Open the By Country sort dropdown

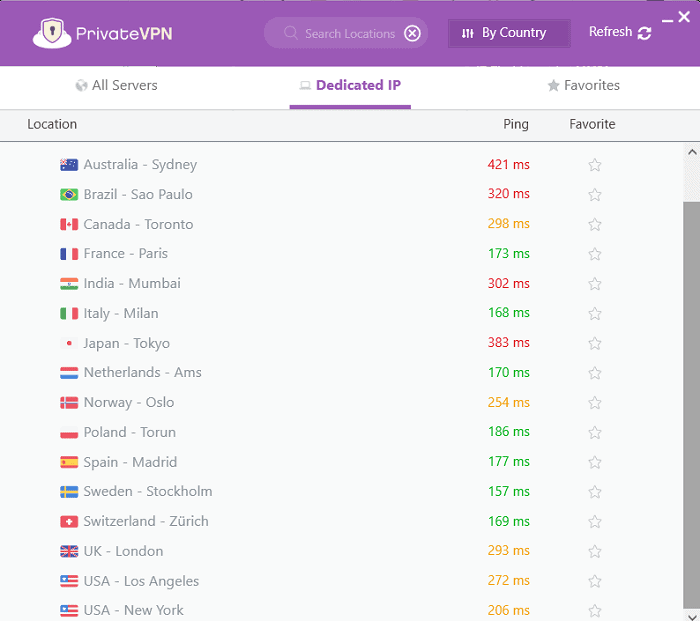tap(509, 33)
